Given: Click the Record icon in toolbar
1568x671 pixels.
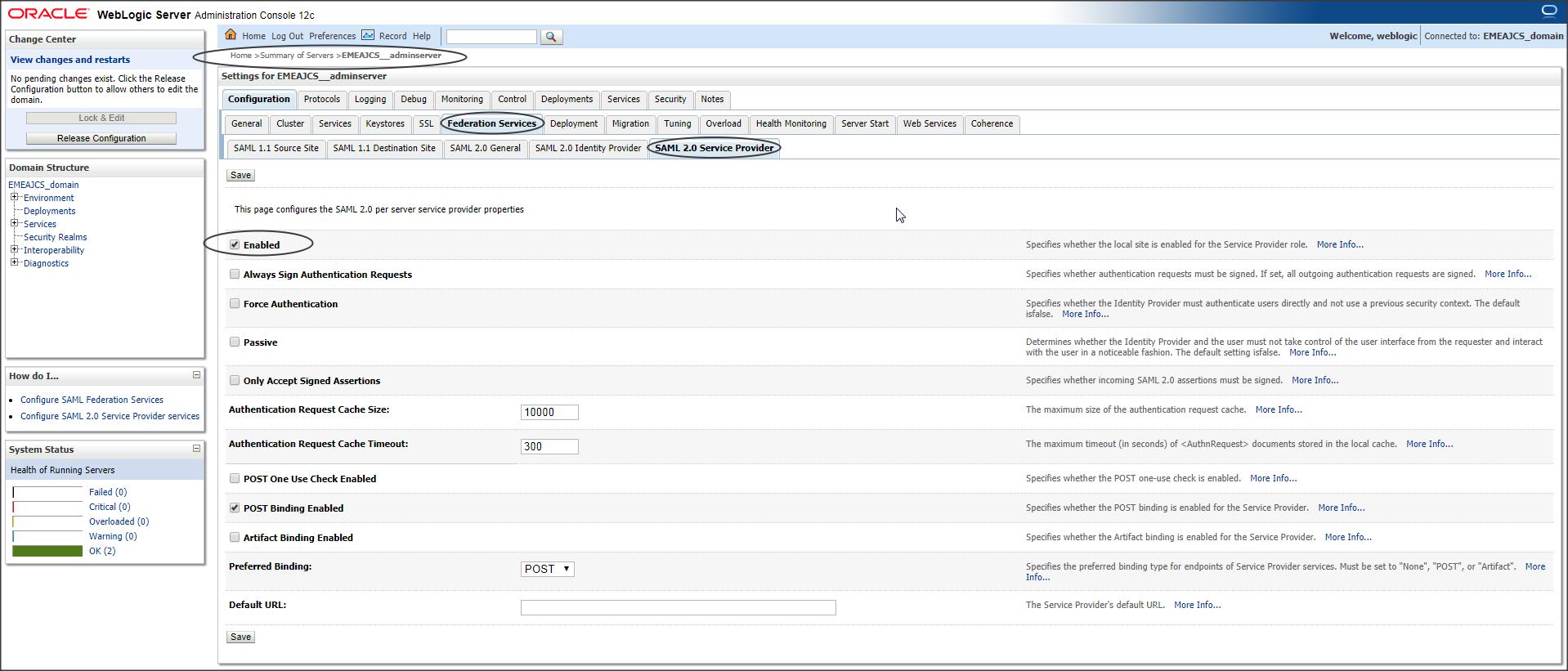Looking at the screenshot, I should (368, 35).
